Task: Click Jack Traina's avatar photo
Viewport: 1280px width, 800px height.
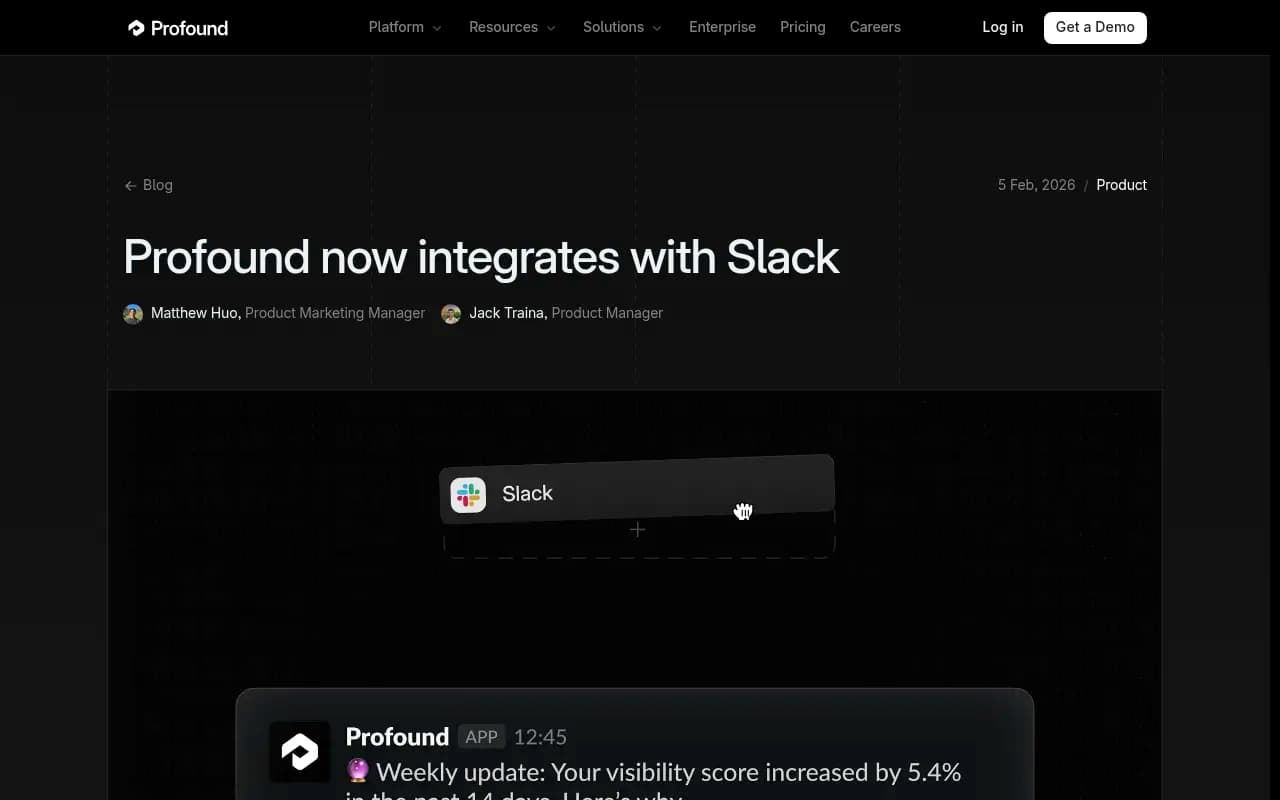Action: click(x=451, y=313)
